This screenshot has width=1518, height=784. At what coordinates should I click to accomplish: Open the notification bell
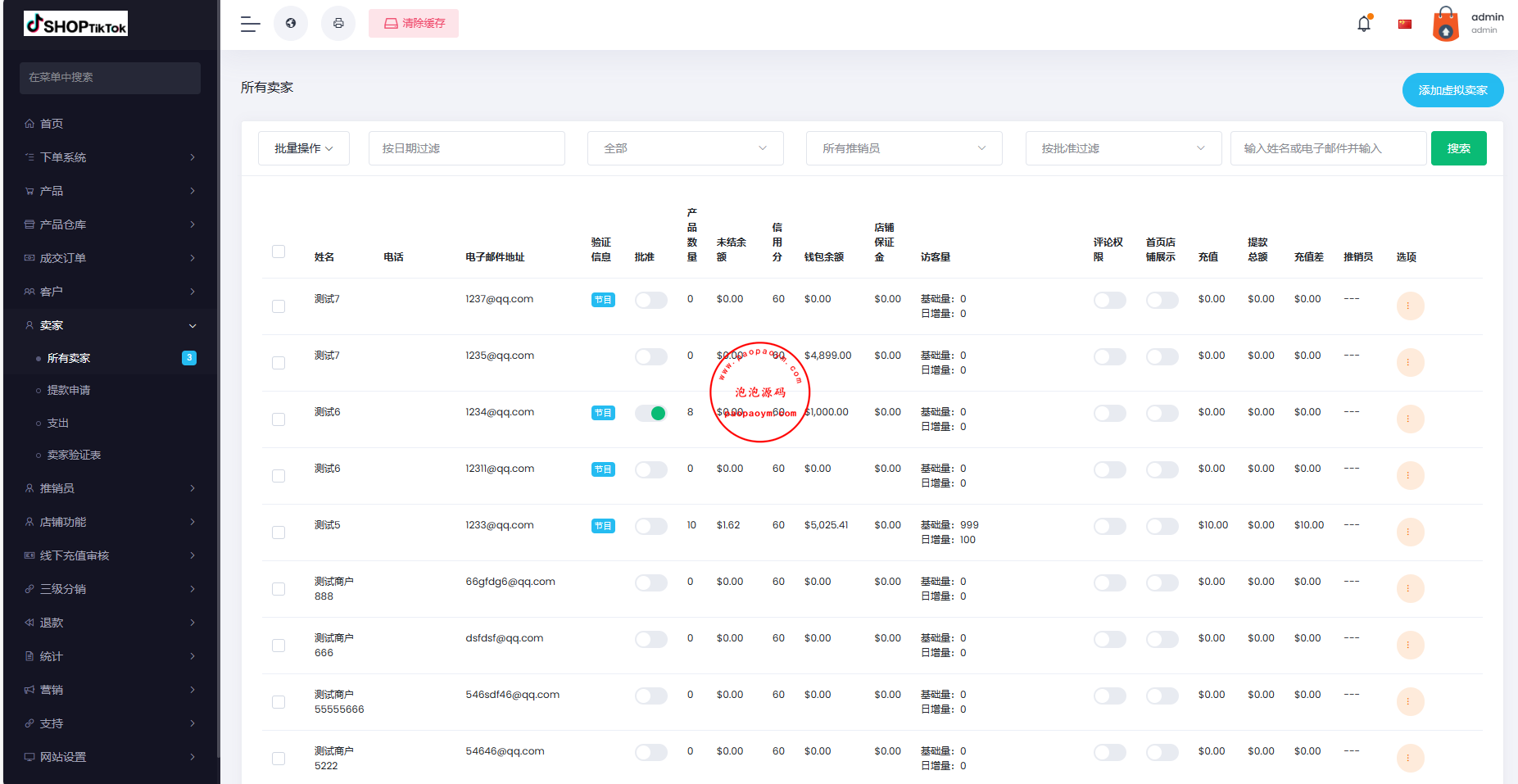[x=1364, y=24]
